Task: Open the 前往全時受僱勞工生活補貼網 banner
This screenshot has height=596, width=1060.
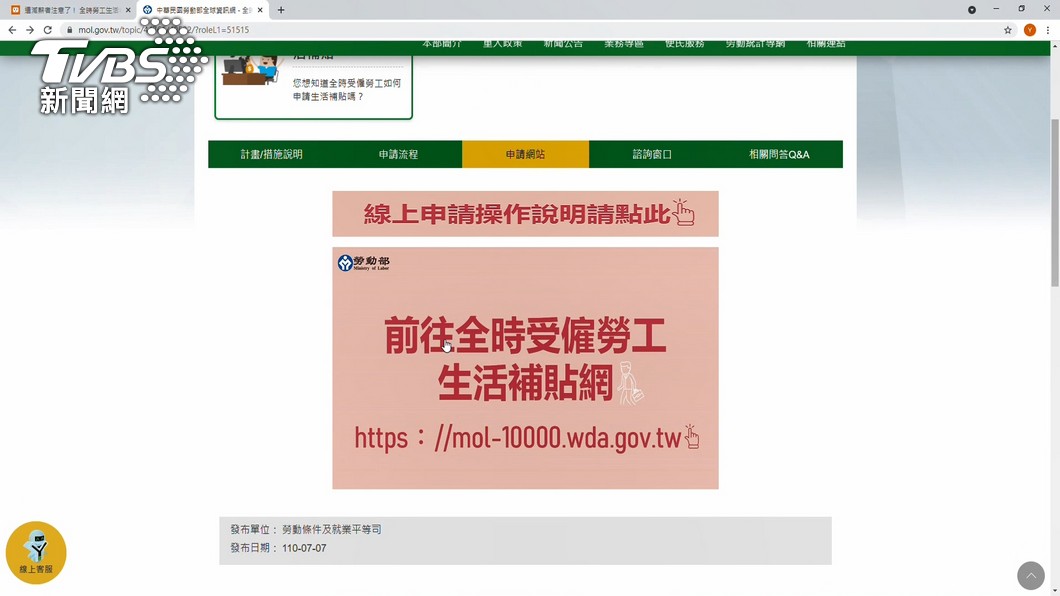Action: 525,368
